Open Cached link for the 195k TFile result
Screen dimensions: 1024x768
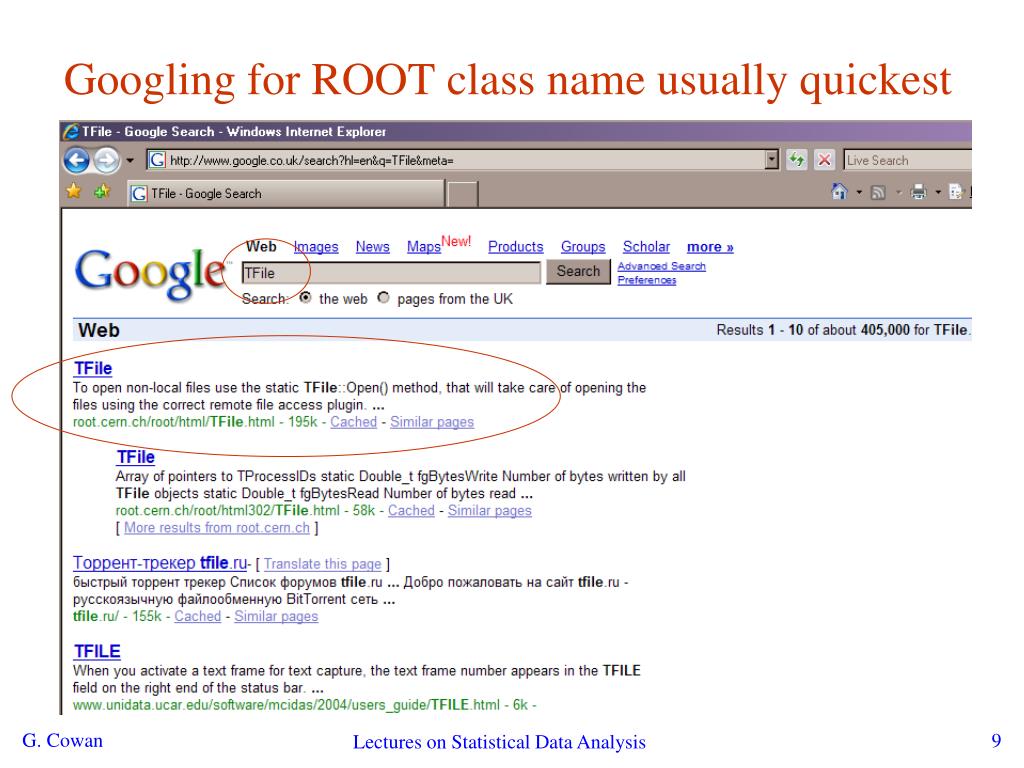coord(353,422)
